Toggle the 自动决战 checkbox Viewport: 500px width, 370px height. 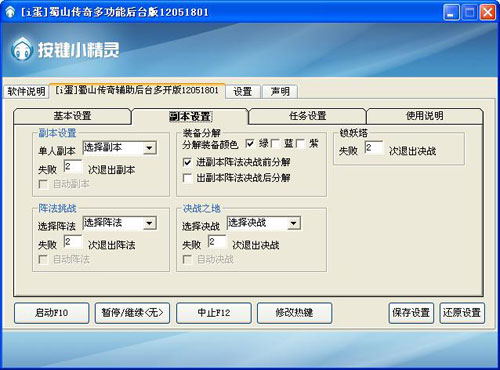click(x=187, y=259)
